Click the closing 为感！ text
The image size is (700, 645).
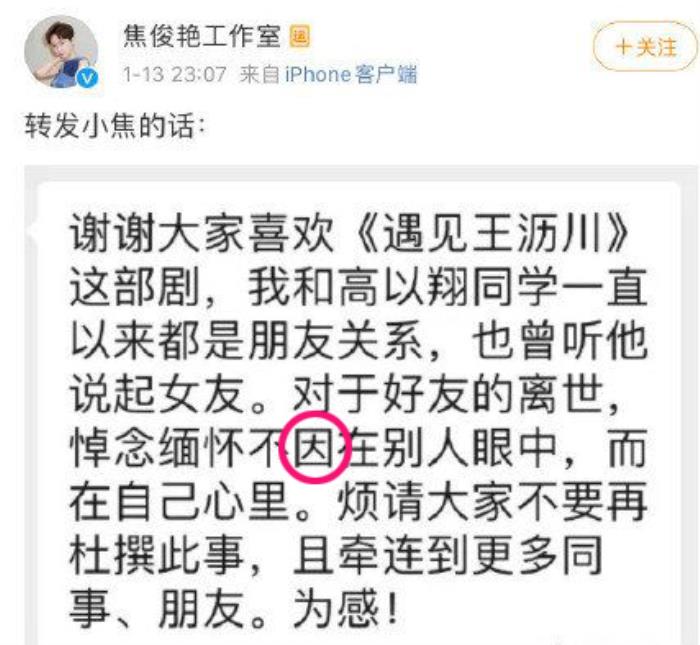(x=345, y=609)
